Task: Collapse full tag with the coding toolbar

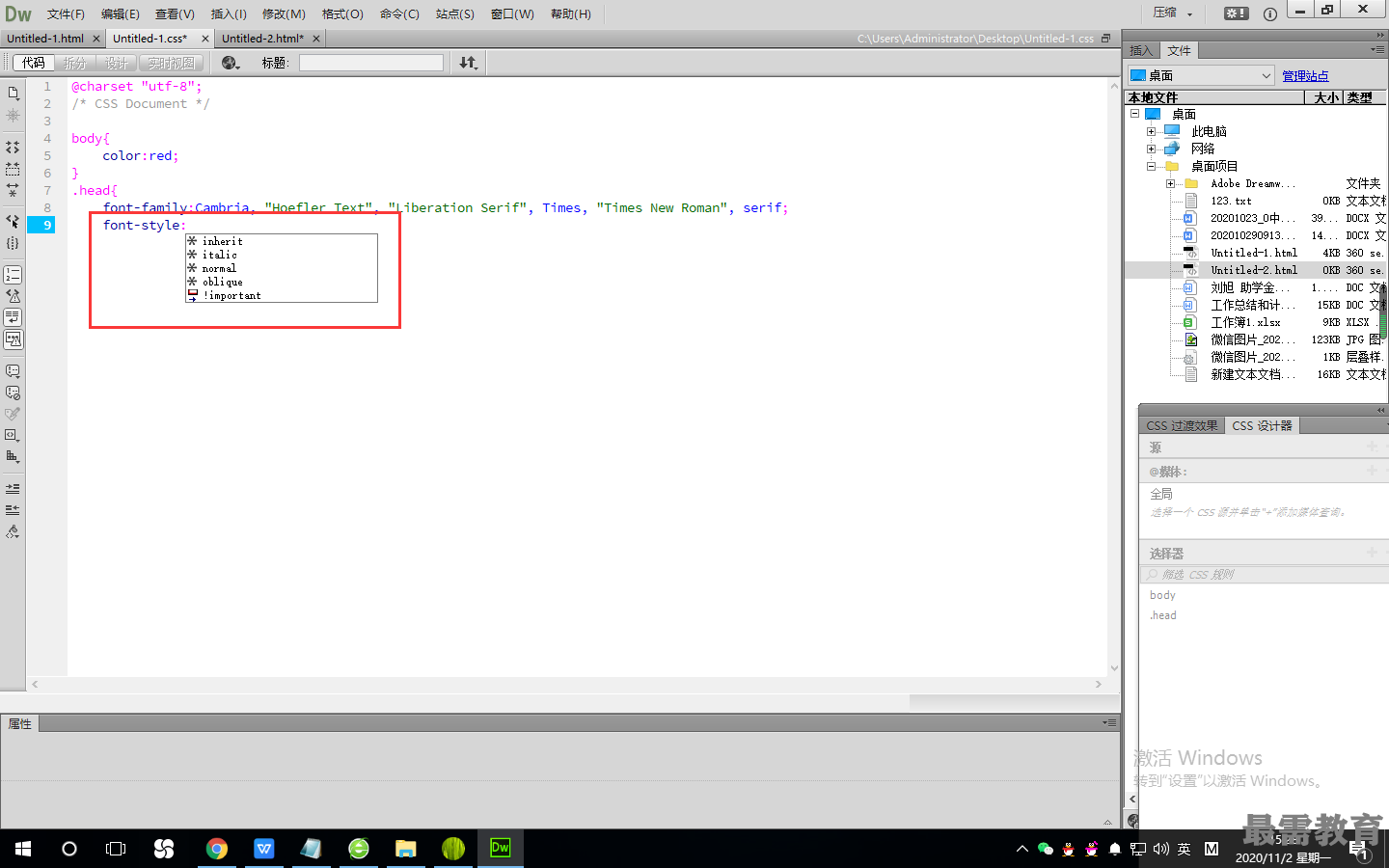Action: (13, 148)
